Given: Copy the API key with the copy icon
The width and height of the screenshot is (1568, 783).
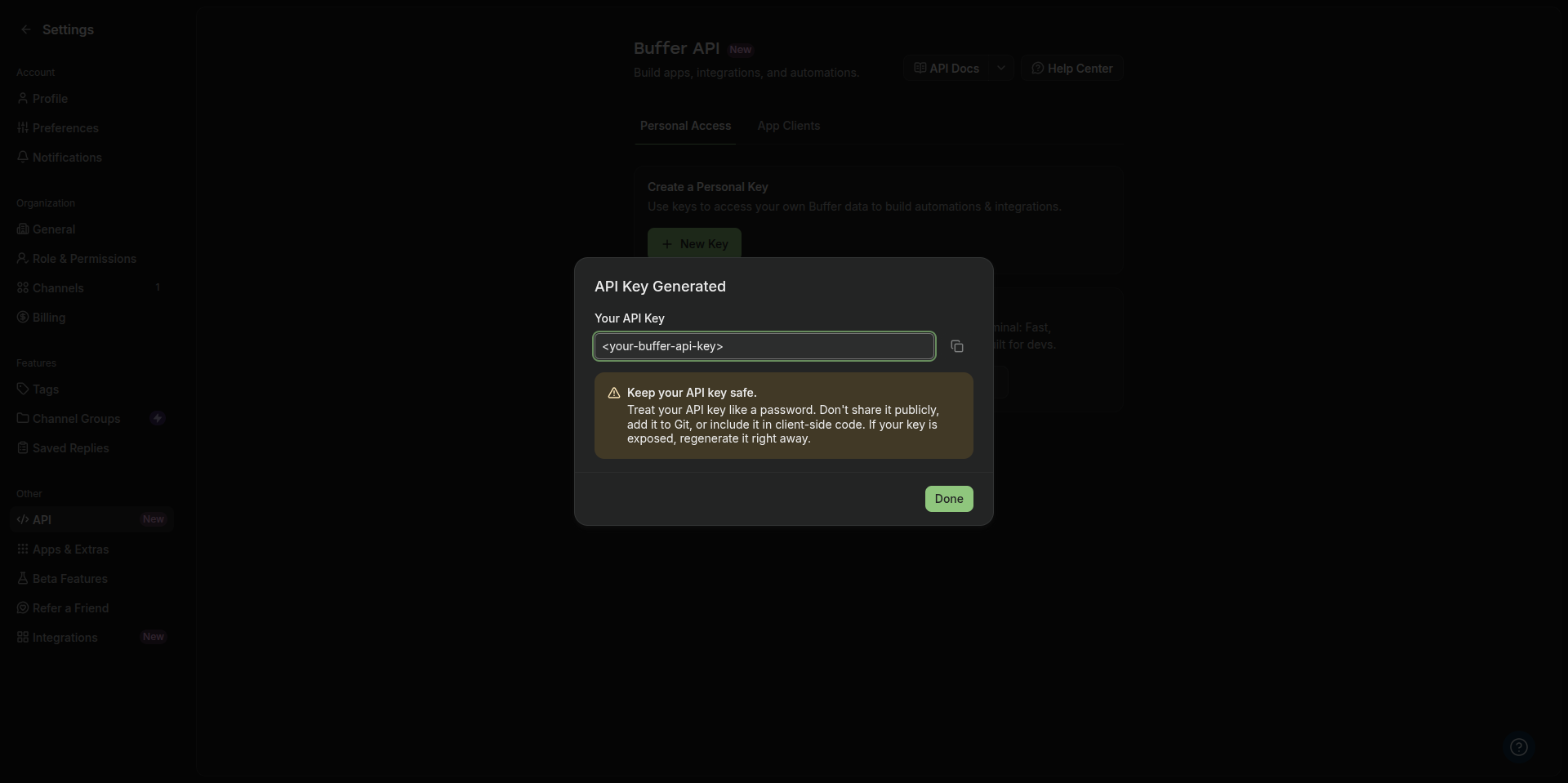Looking at the screenshot, I should coord(957,346).
